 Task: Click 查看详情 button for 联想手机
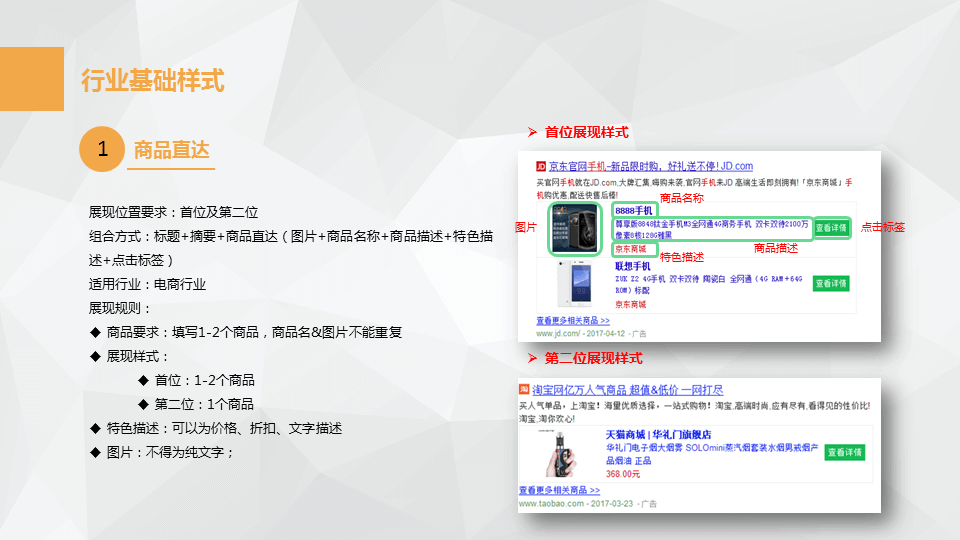[x=831, y=283]
